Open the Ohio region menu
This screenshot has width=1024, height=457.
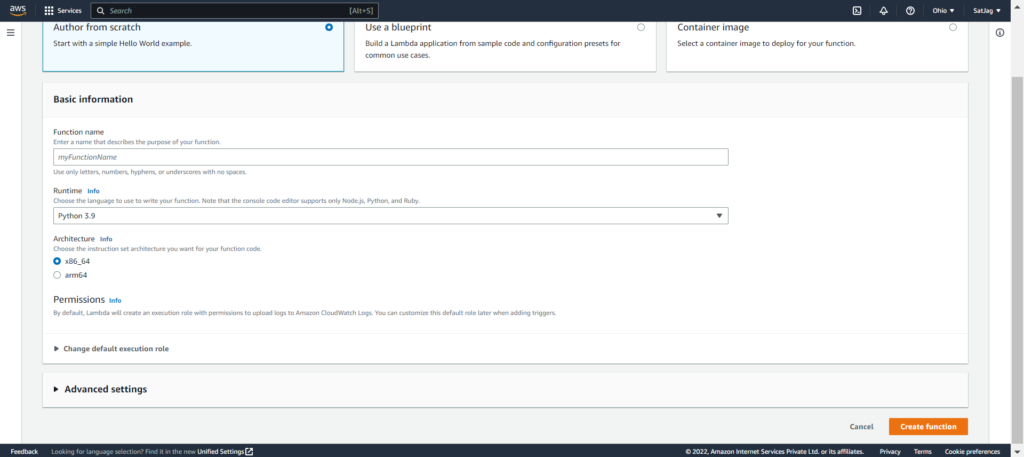point(943,10)
